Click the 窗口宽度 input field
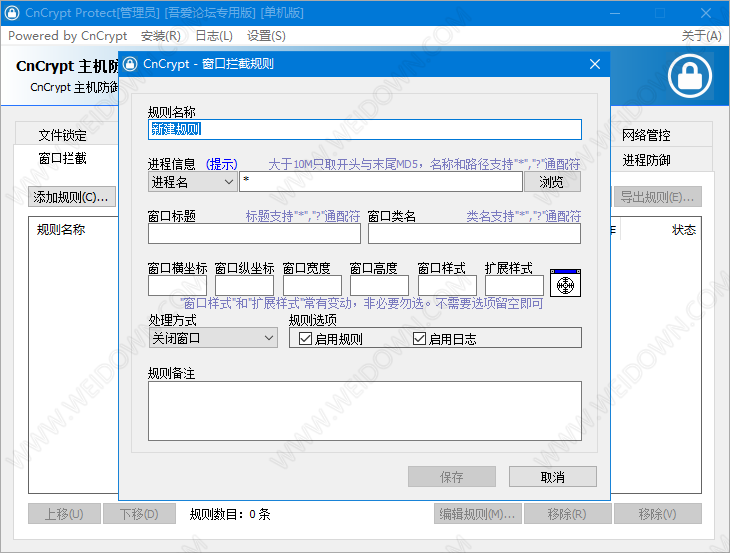This screenshot has width=730, height=553. click(312, 285)
